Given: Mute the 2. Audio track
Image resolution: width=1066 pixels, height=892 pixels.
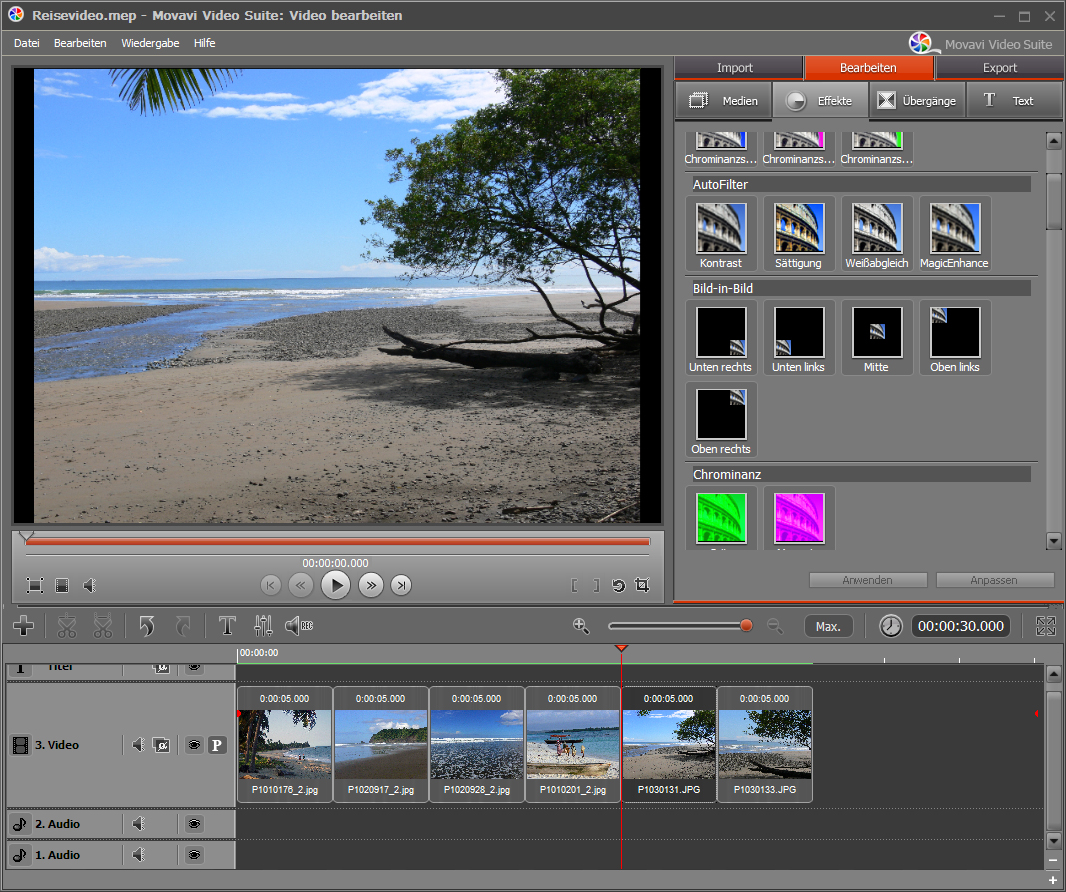Looking at the screenshot, I should click(139, 824).
